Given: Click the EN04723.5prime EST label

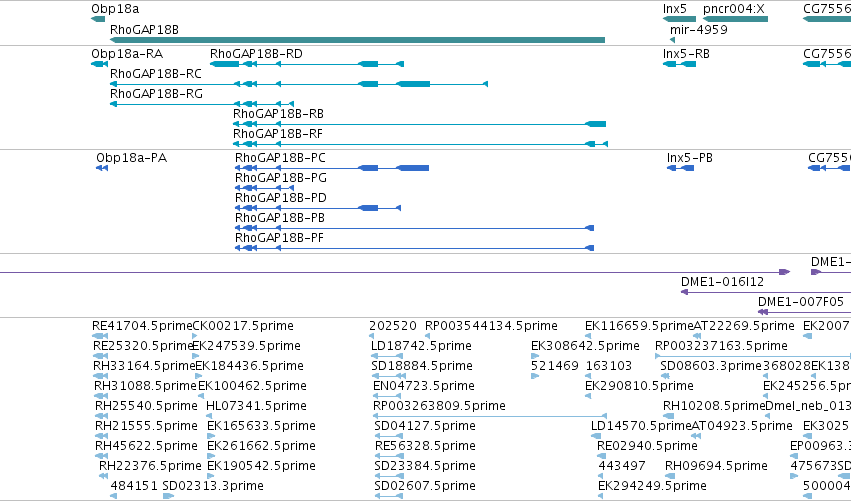Looking at the screenshot, I should (424, 386).
